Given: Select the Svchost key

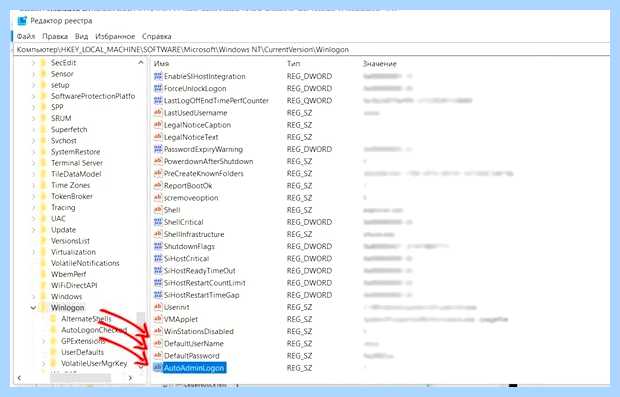Looking at the screenshot, I should pyautogui.click(x=64, y=140).
